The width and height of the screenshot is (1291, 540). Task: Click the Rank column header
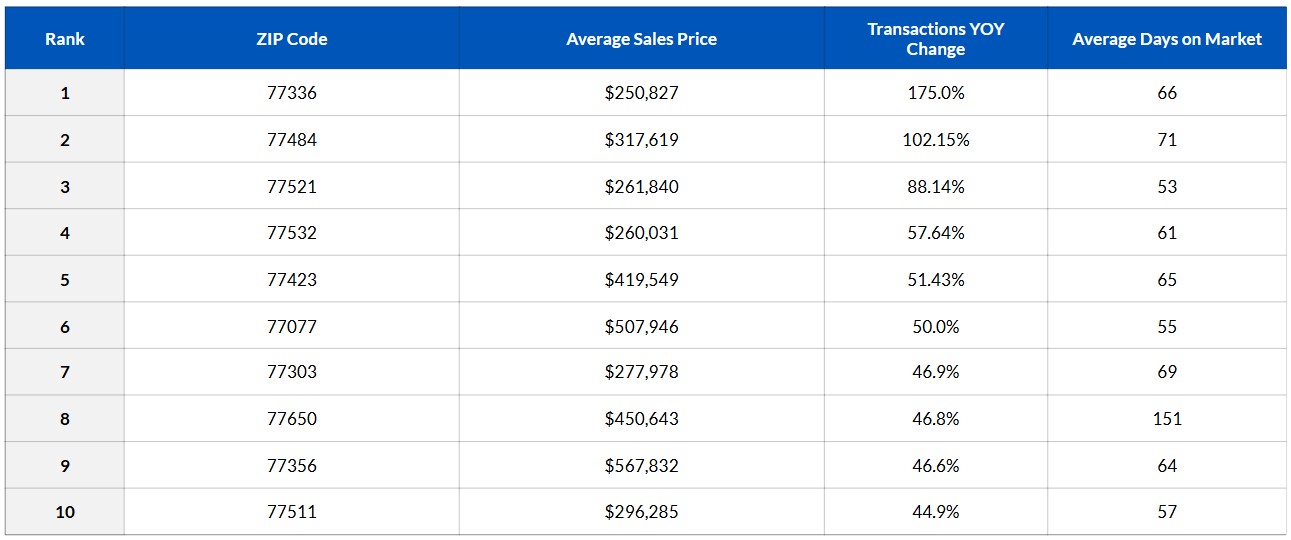click(x=65, y=40)
